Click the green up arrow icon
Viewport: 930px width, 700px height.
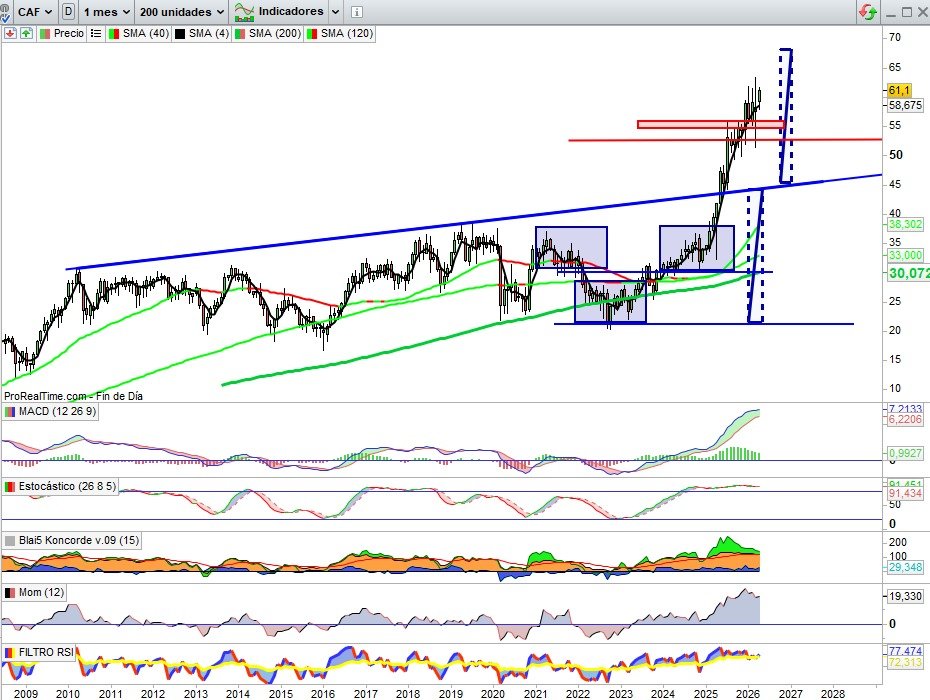[x=26, y=33]
